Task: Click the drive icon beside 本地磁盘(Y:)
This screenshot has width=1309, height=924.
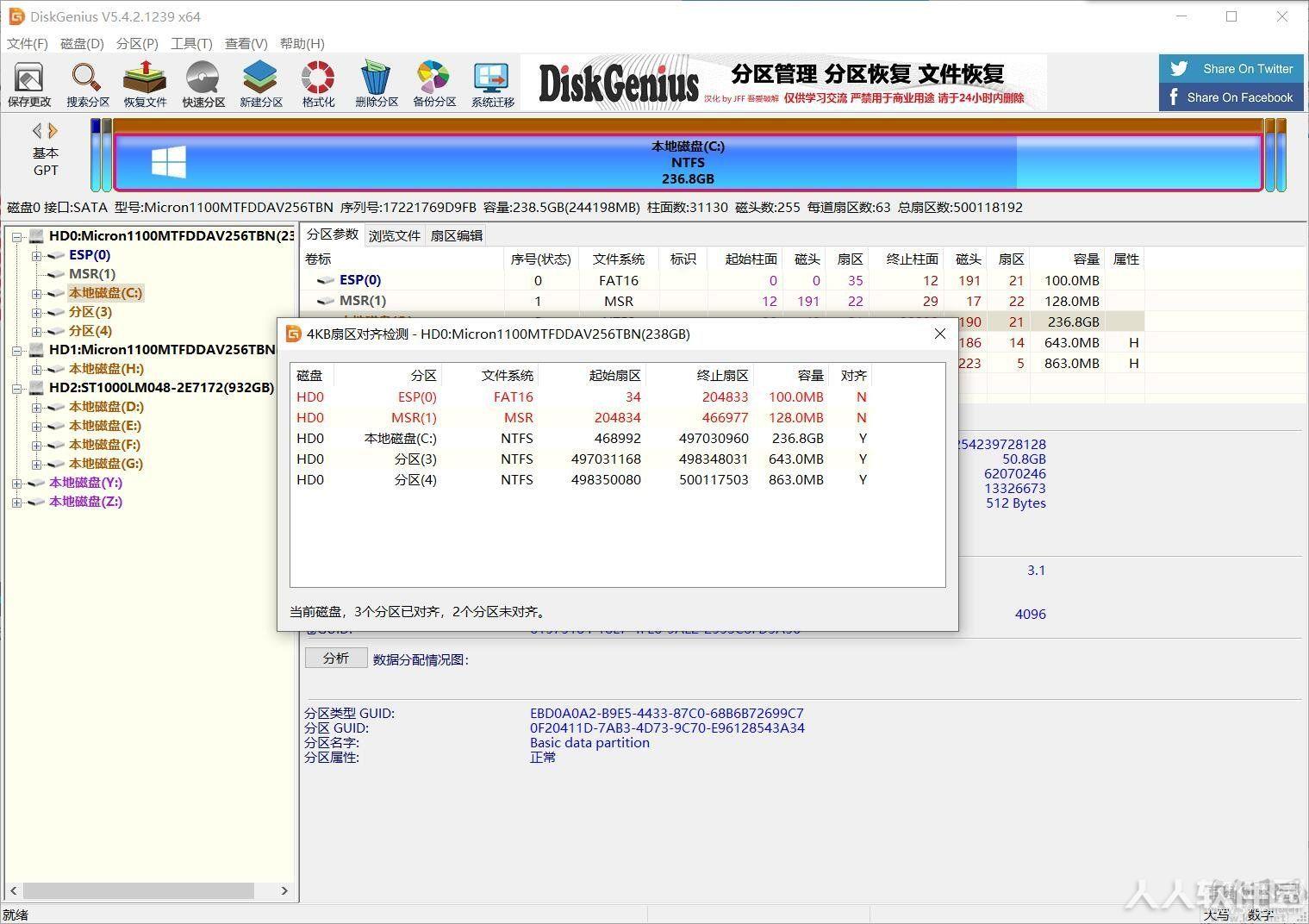Action: pos(36,483)
